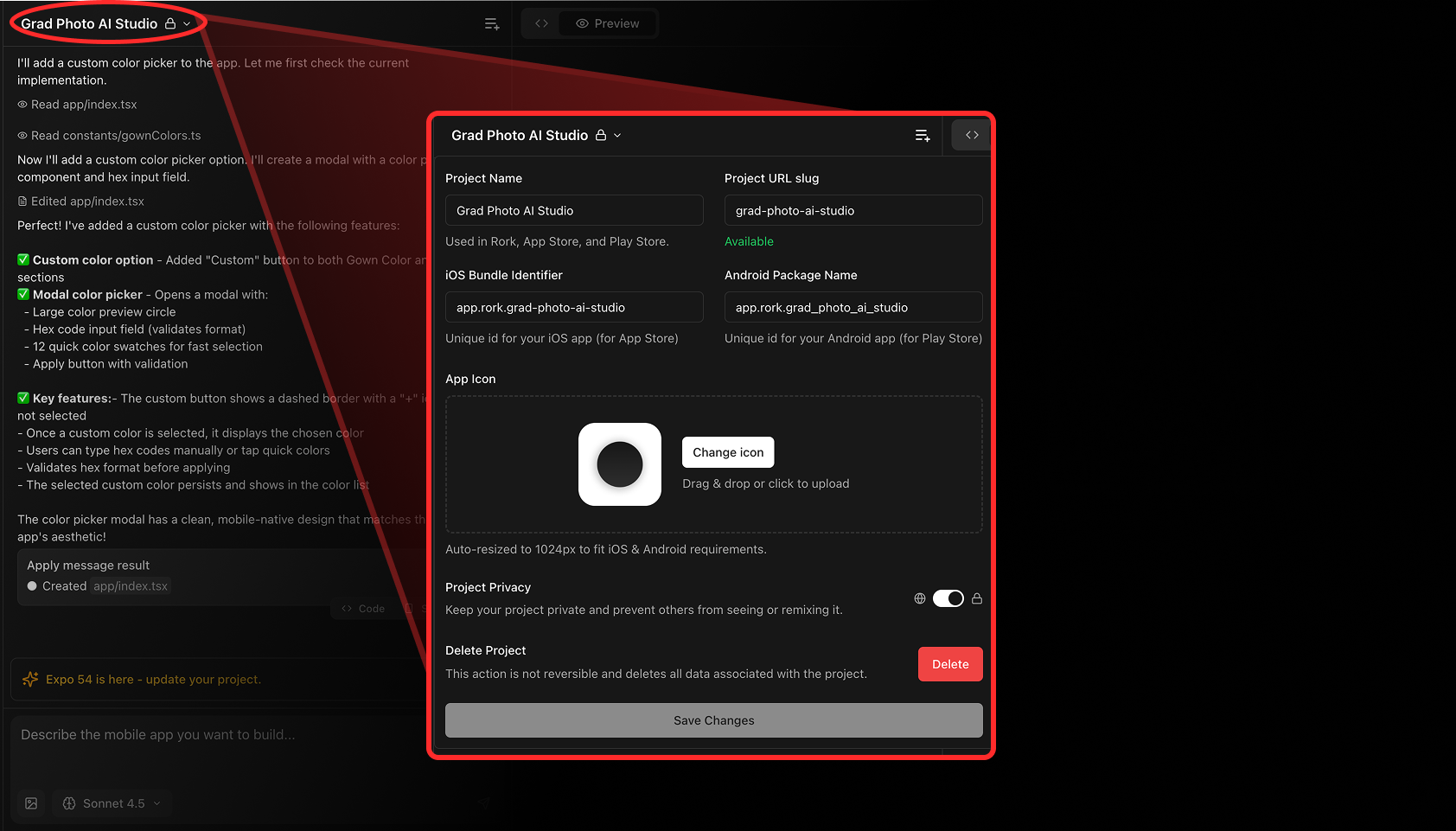Viewport: 1456px width, 831px height.
Task: Open the Sonnet 4.5 model dropdown
Action: pyautogui.click(x=112, y=803)
